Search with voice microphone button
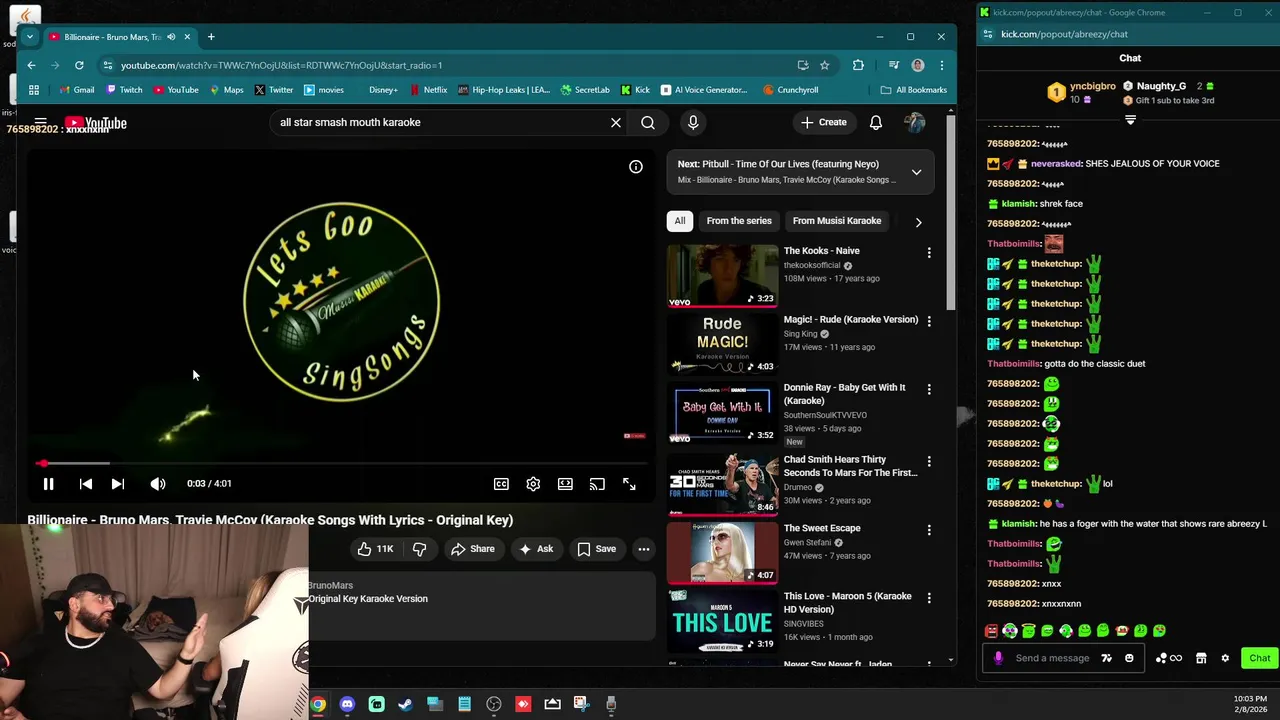 (693, 122)
